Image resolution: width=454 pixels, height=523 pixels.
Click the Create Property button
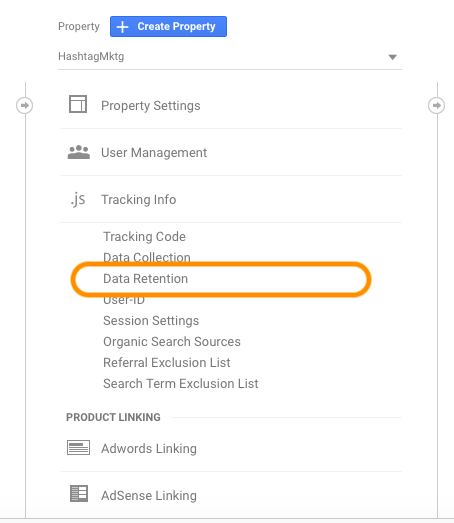(x=168, y=26)
